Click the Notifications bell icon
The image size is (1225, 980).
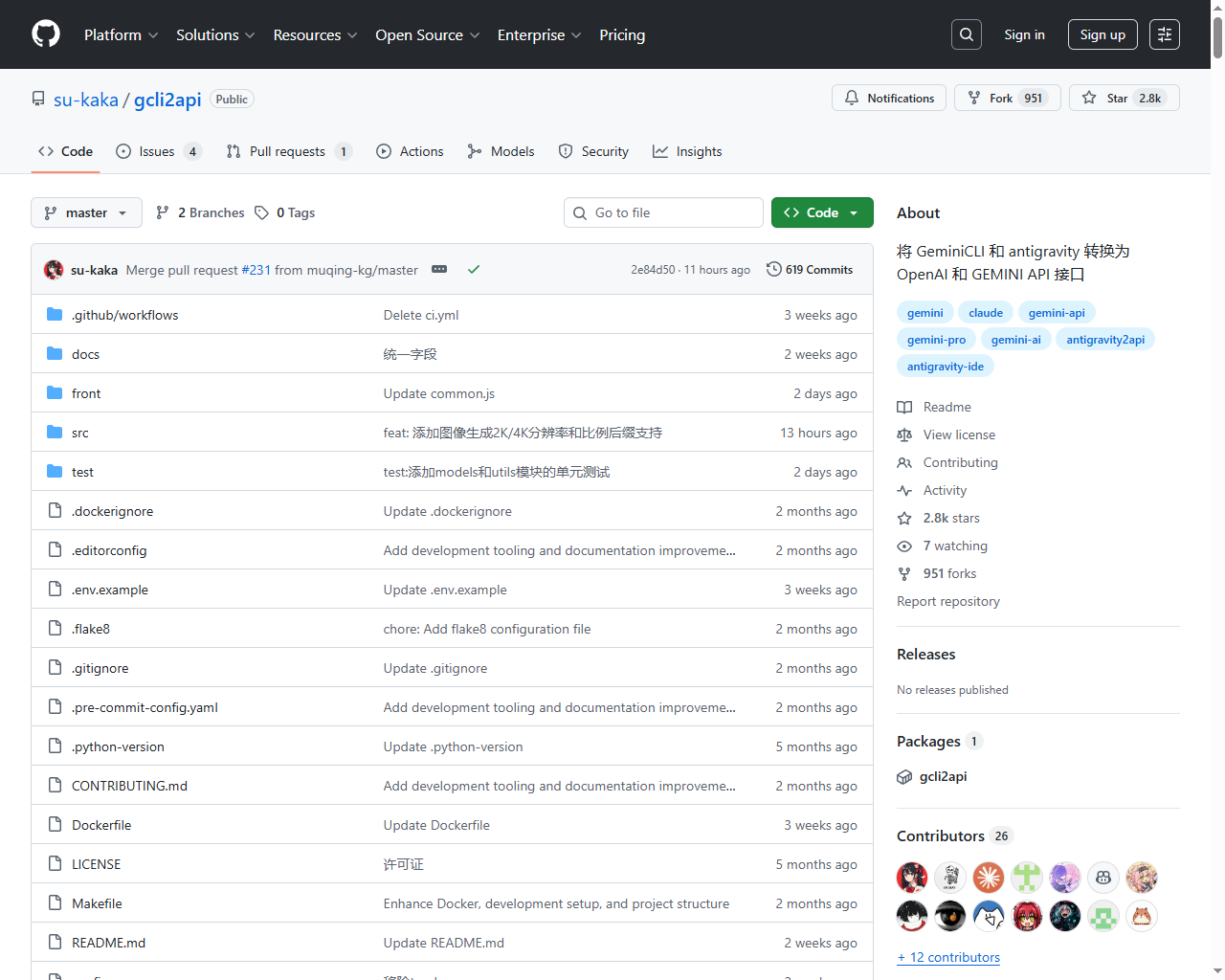pyautogui.click(x=851, y=97)
